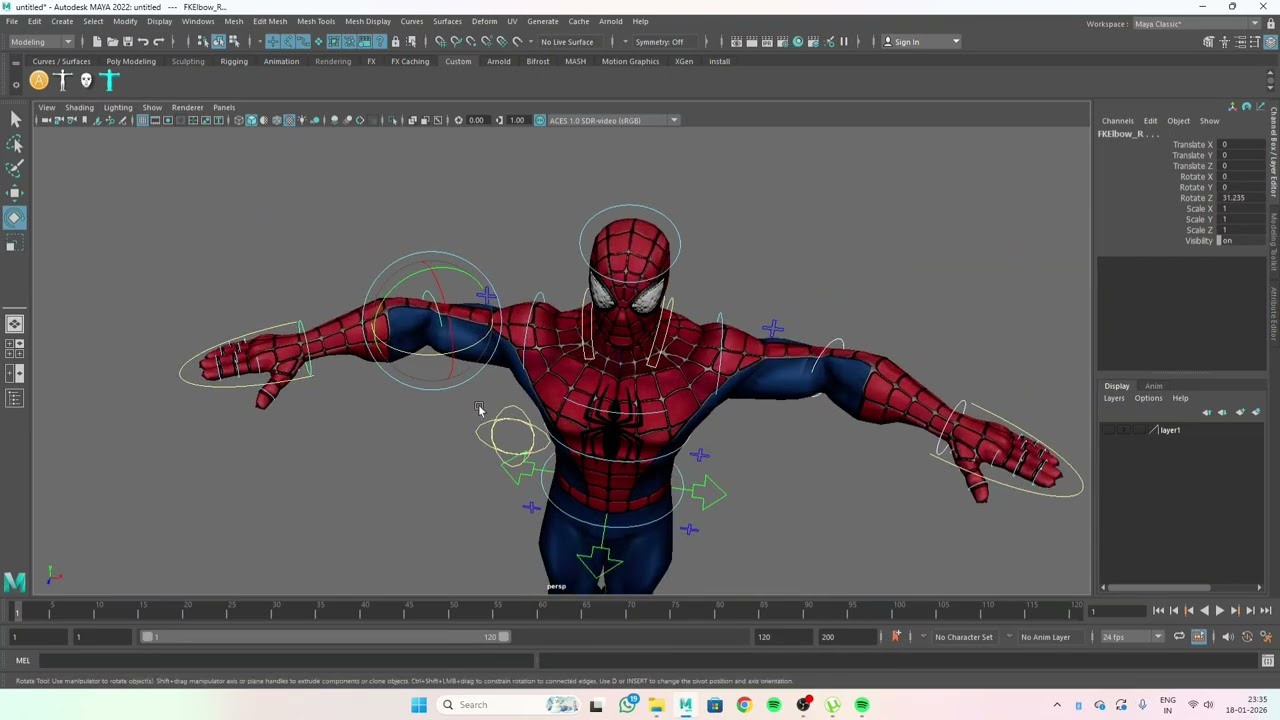This screenshot has width=1280, height=720.
Task: Switch to the Rigging shelf tab
Action: (x=234, y=61)
